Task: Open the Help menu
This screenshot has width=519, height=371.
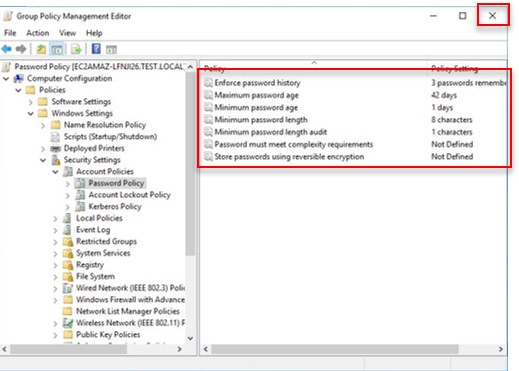Action: click(94, 33)
